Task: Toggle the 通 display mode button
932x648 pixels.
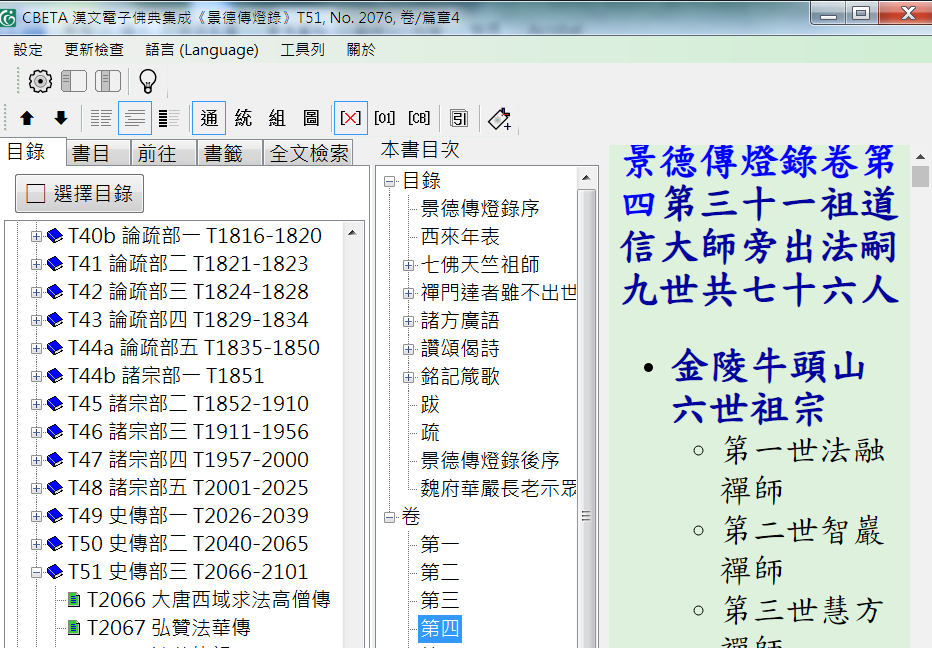Action: (209, 118)
